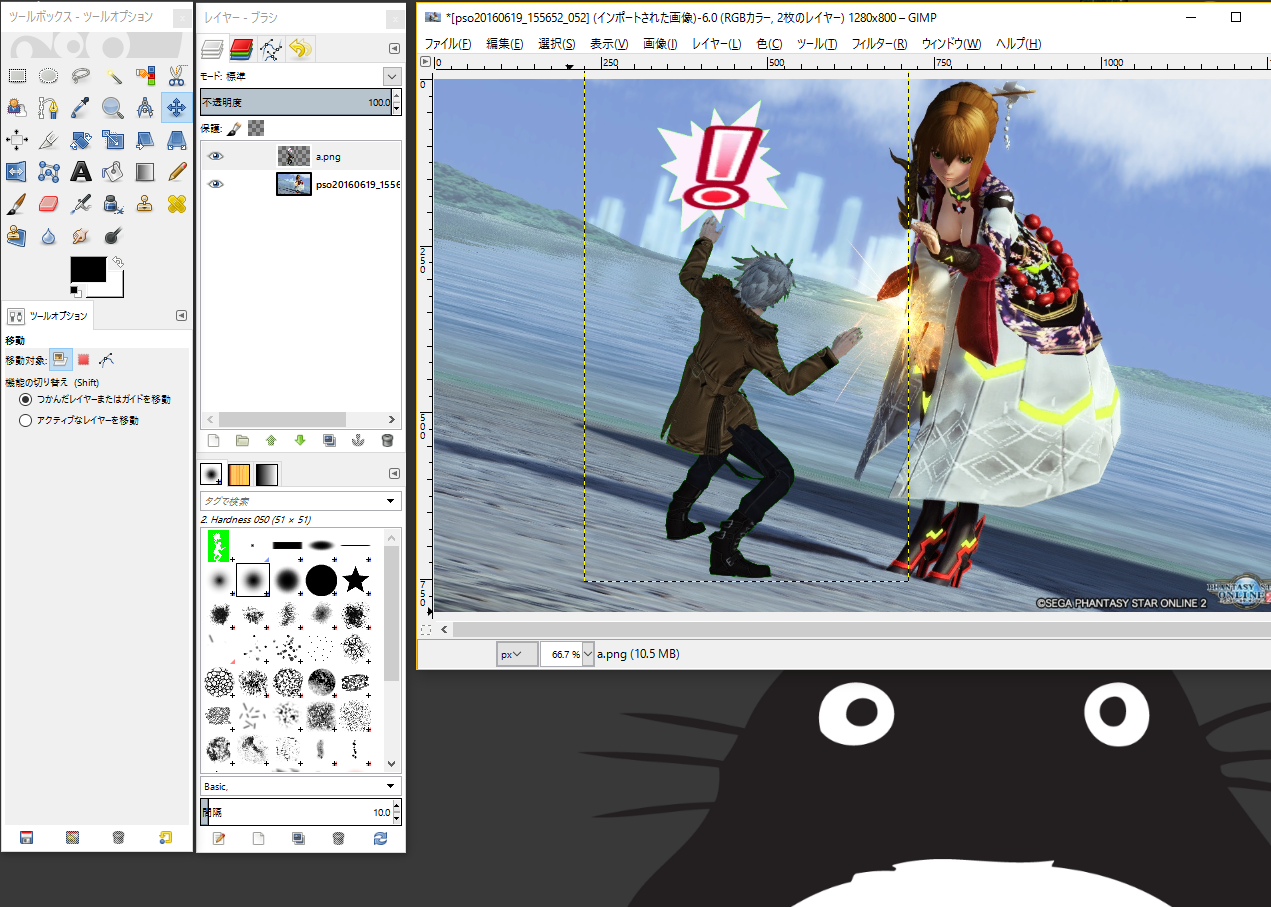
Task: Hide the pso20160619 layer via eye icon
Action: [216, 184]
